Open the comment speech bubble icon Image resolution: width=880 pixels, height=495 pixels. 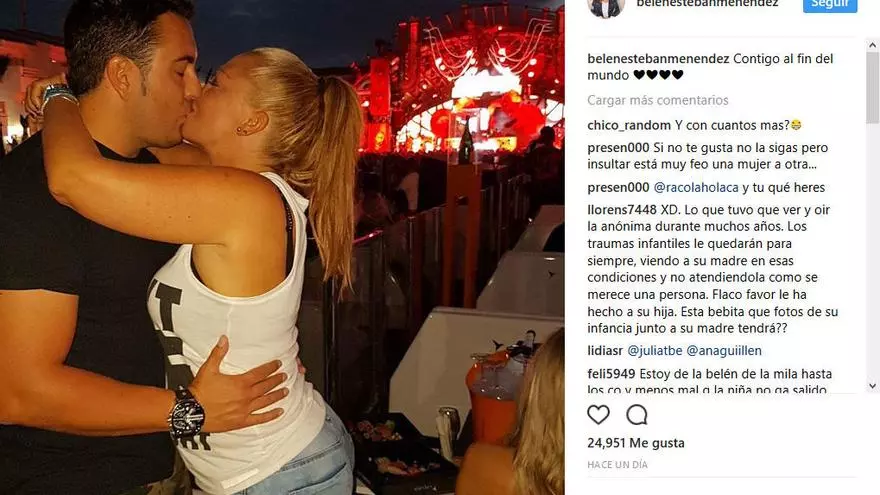point(637,415)
